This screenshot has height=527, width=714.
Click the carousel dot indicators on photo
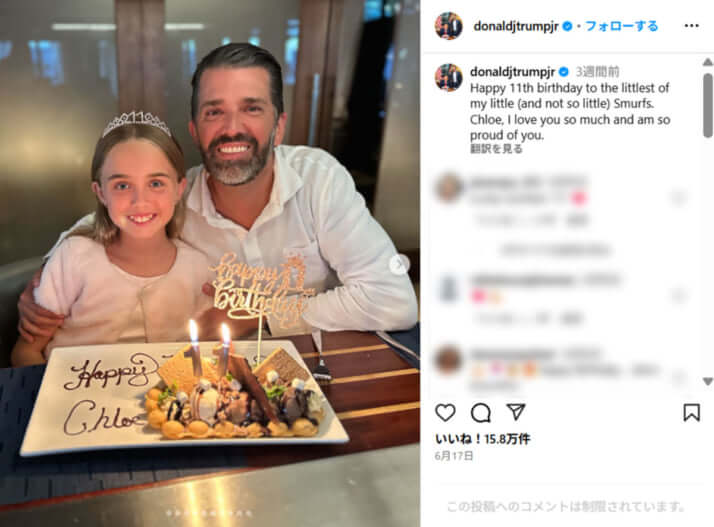pyautogui.click(x=209, y=513)
